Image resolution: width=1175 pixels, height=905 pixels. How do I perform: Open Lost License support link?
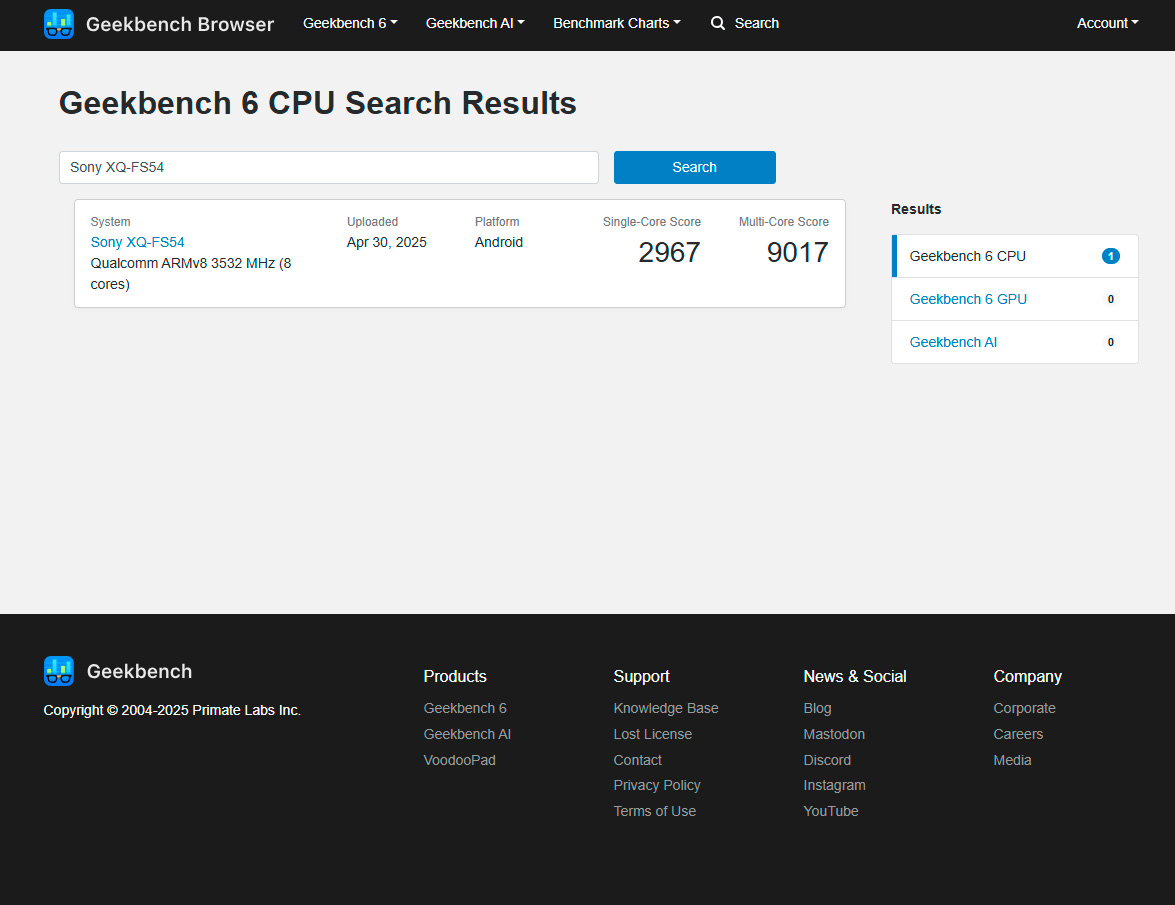(x=653, y=734)
